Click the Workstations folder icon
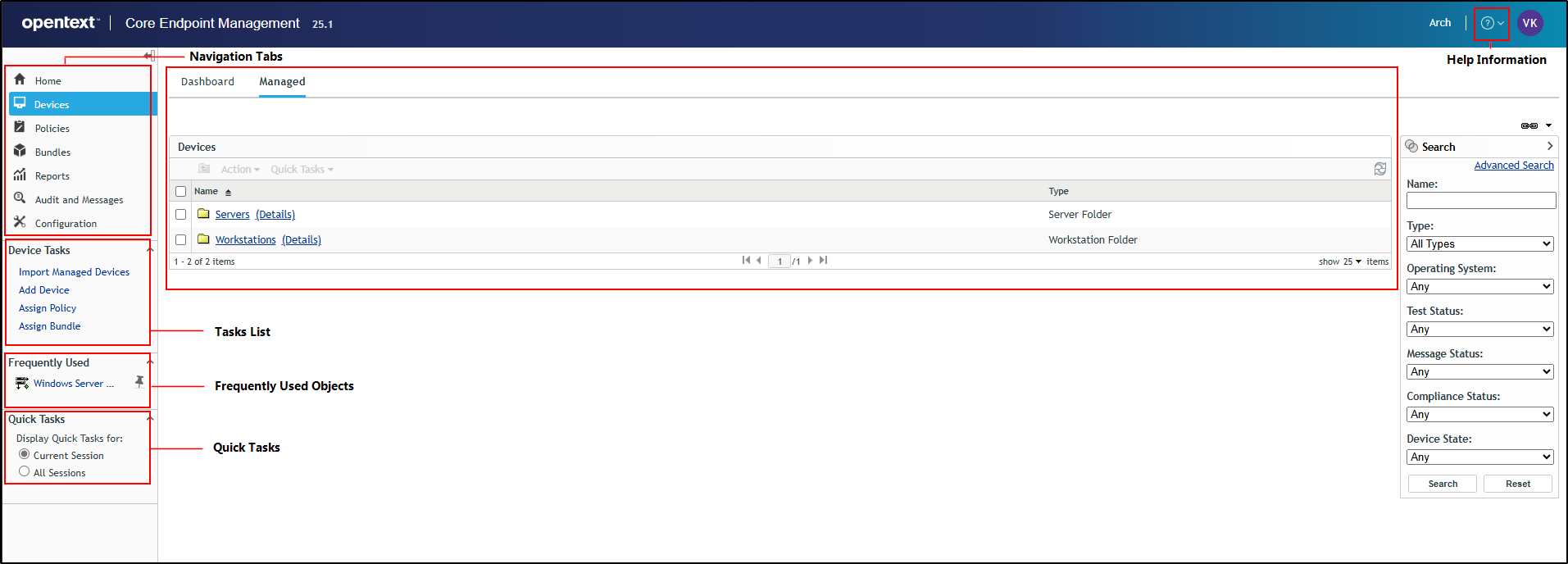Image resolution: width=1568 pixels, height=564 pixels. [203, 239]
